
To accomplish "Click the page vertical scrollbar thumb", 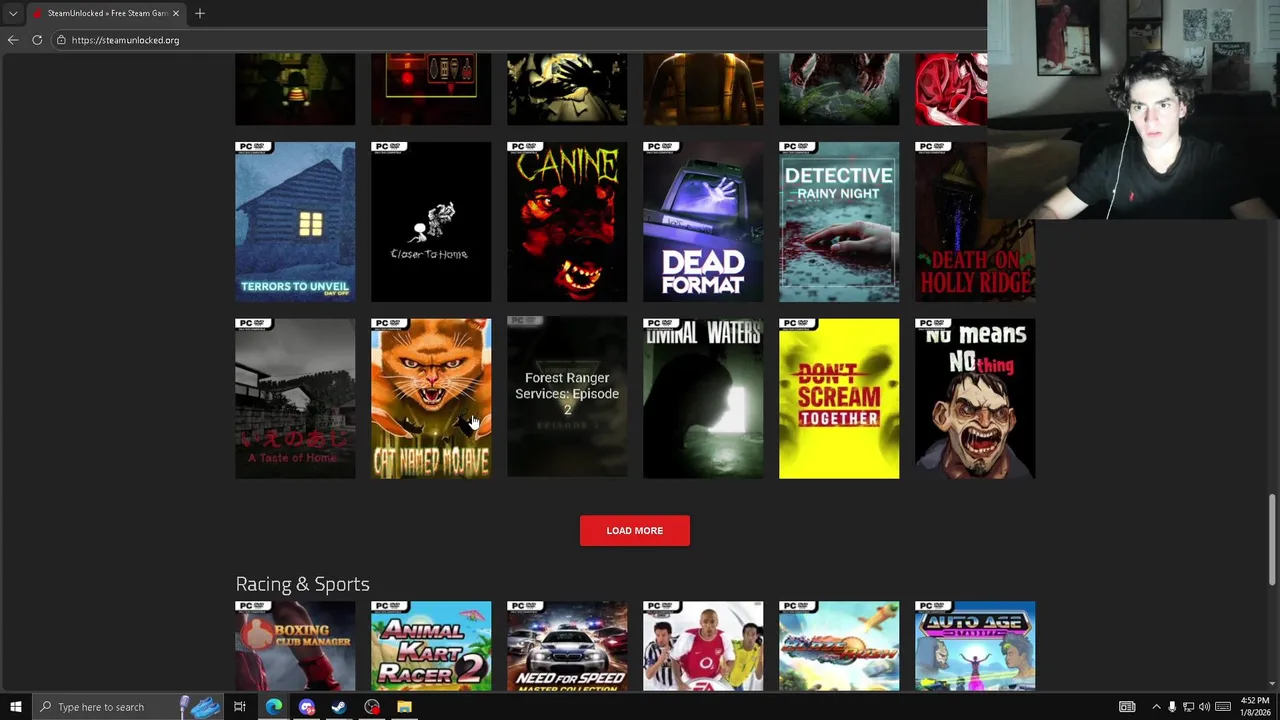I will pyautogui.click(x=1273, y=540).
